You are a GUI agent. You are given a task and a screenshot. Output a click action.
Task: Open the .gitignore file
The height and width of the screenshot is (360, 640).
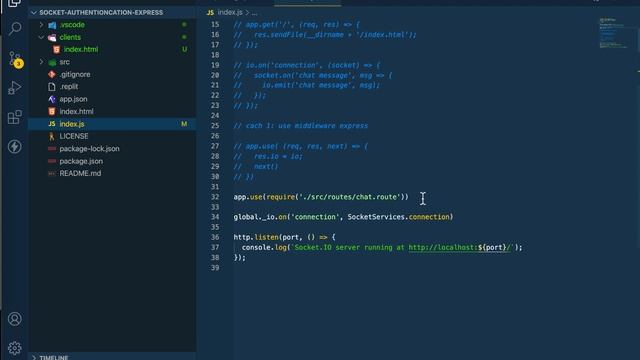[75, 74]
